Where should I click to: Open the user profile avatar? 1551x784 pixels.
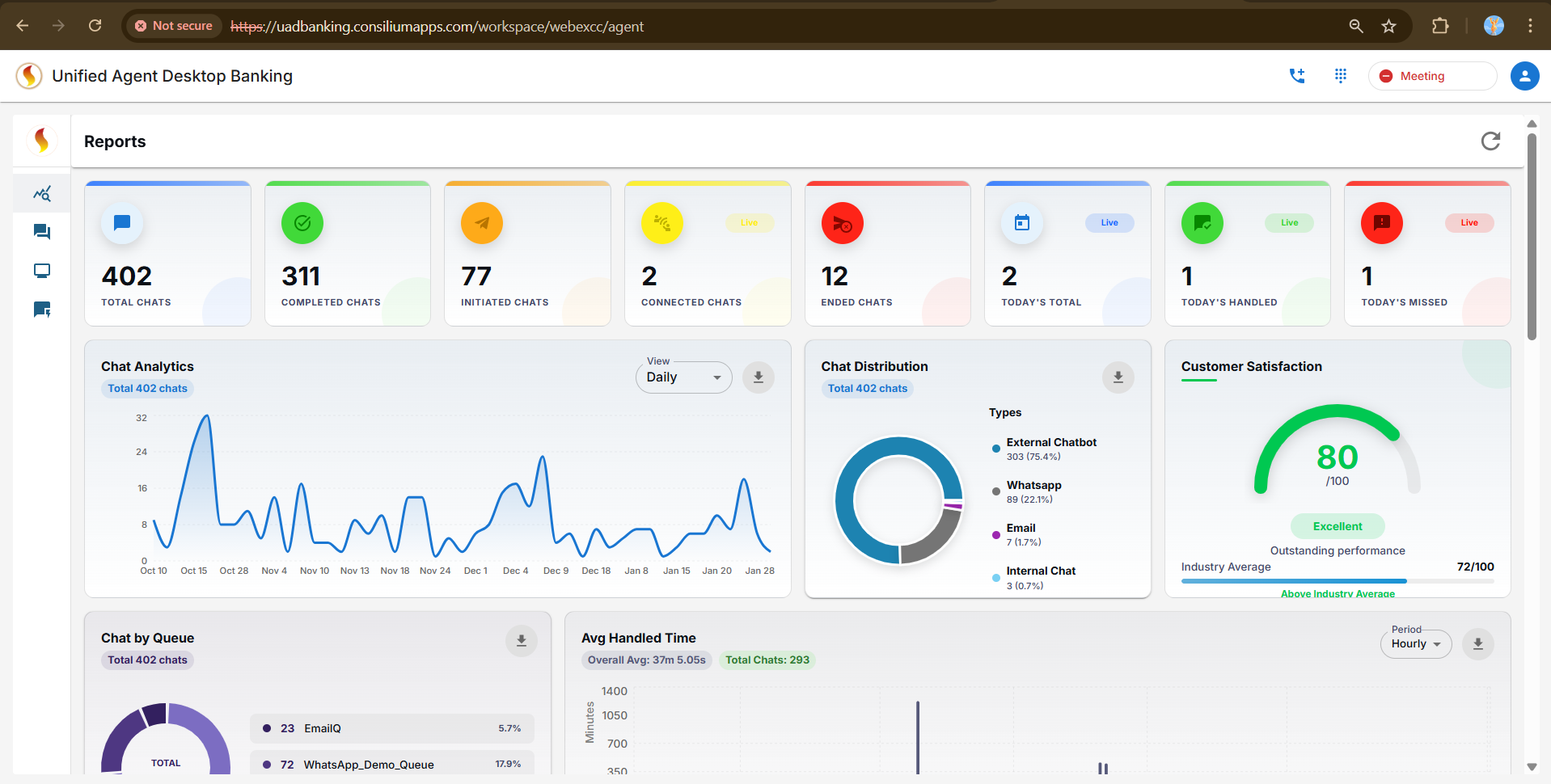coord(1524,76)
